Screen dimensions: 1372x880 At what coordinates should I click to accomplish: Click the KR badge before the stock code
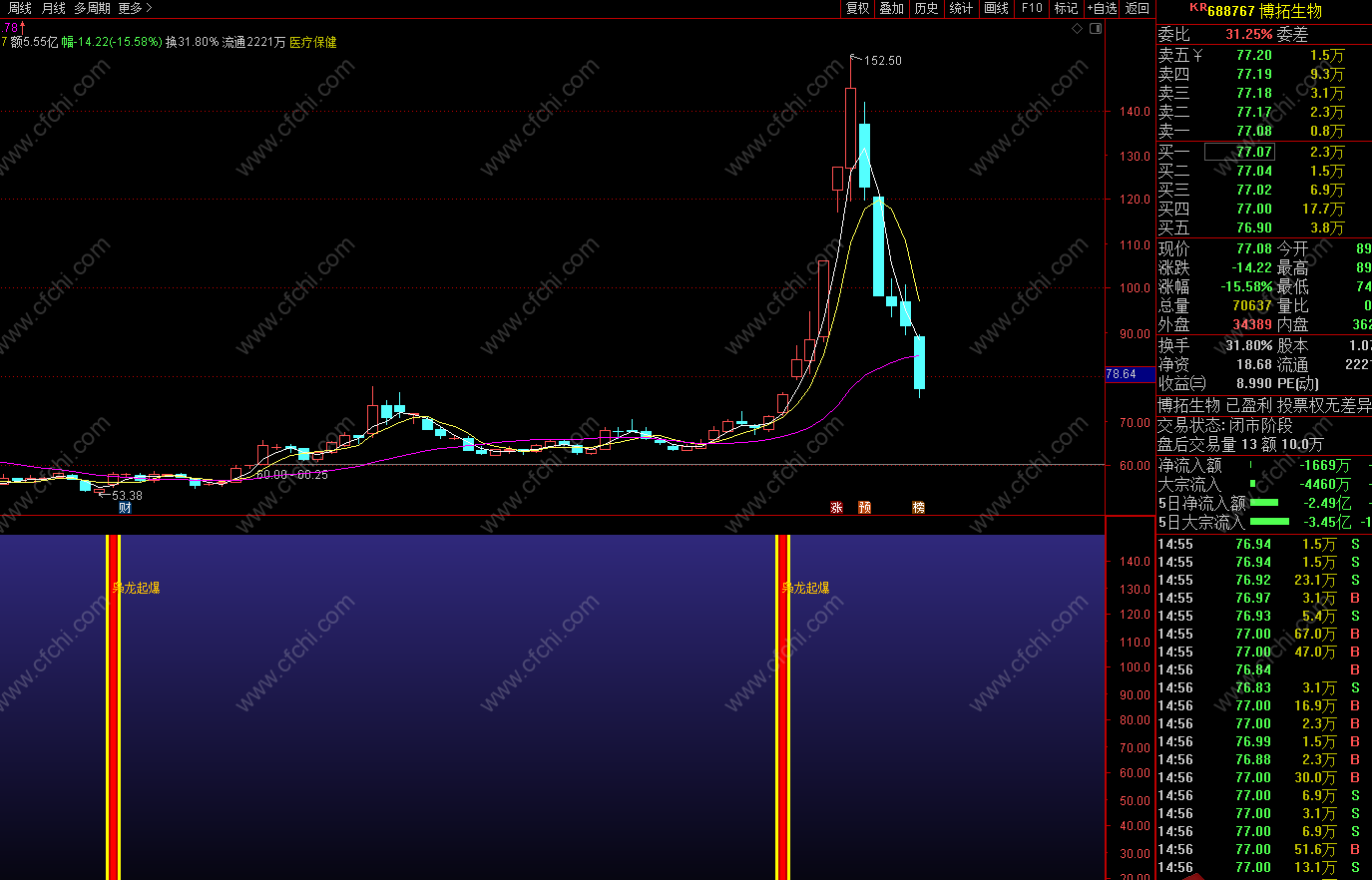pyautogui.click(x=1197, y=8)
